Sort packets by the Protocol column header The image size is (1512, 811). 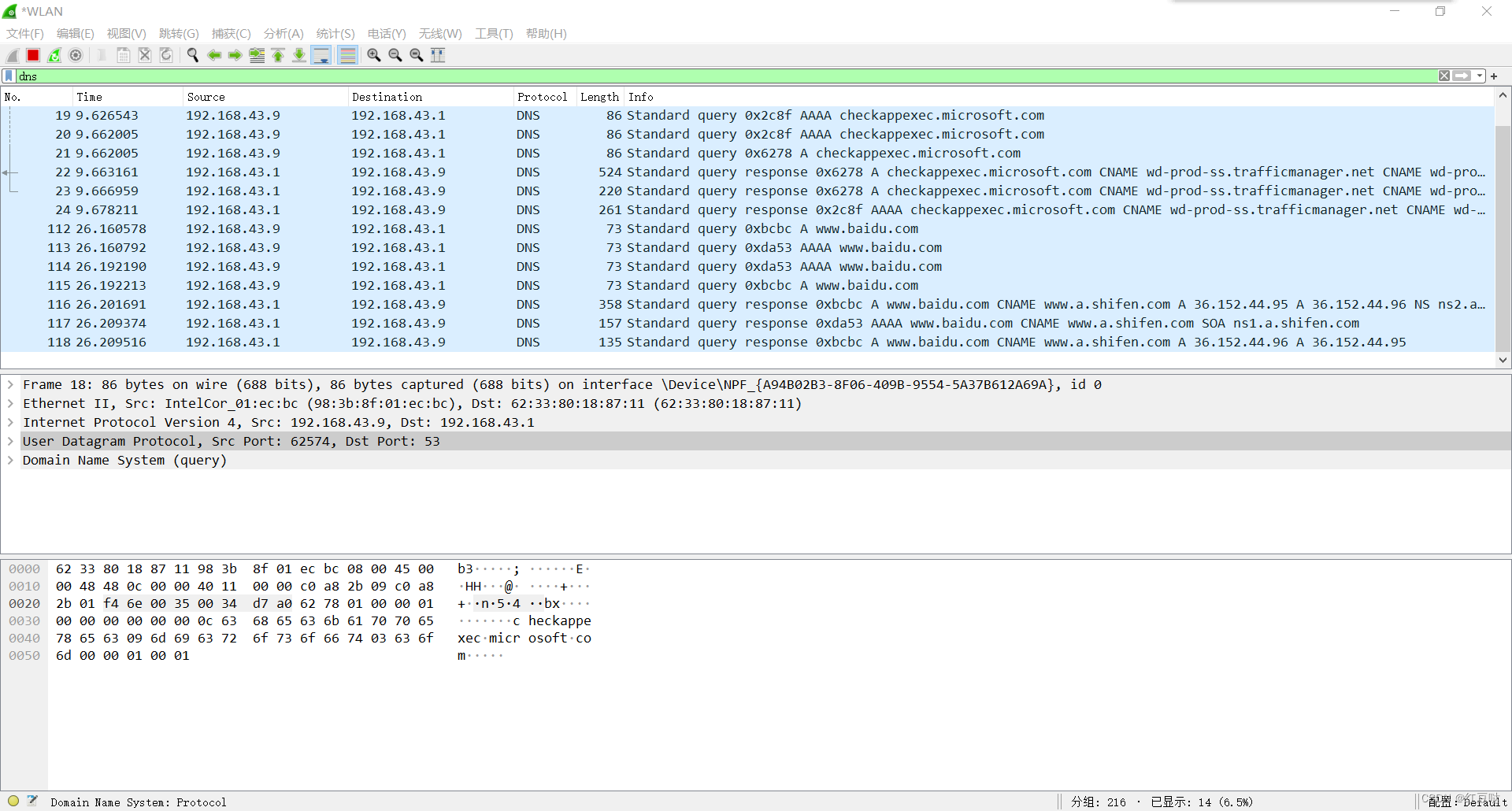(544, 97)
